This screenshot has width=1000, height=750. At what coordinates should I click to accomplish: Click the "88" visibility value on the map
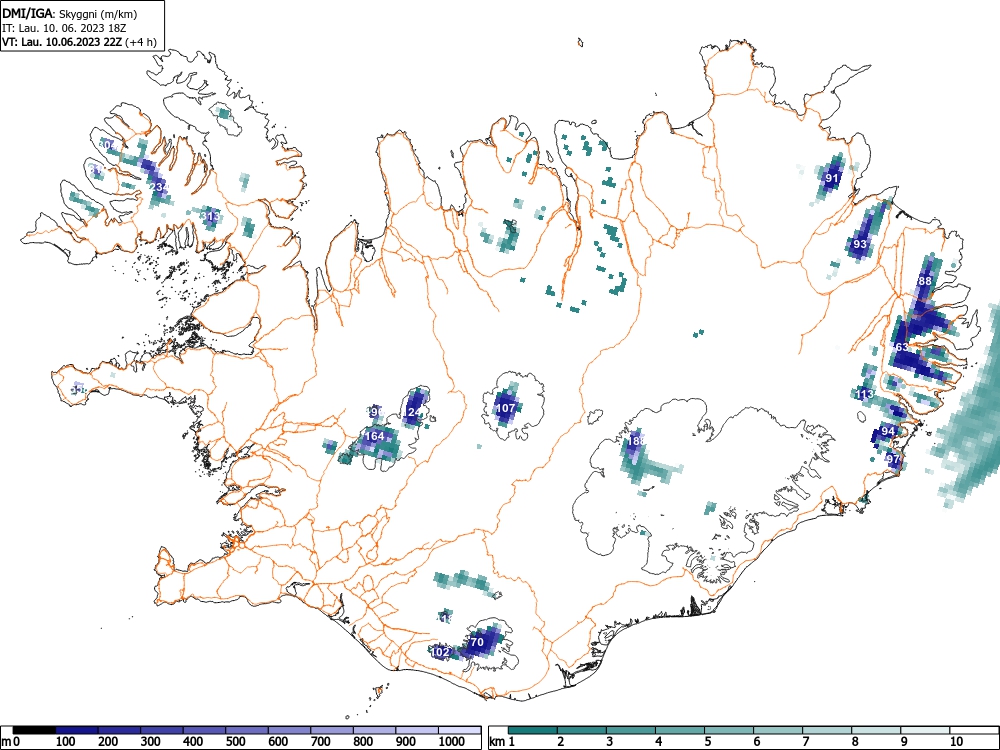point(925,281)
